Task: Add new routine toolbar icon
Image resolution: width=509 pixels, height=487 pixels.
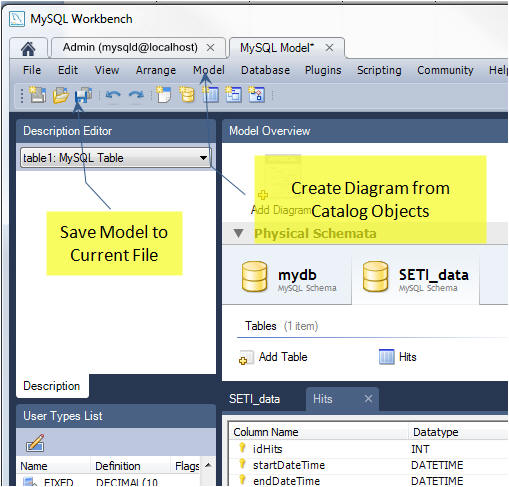Action: click(257, 95)
